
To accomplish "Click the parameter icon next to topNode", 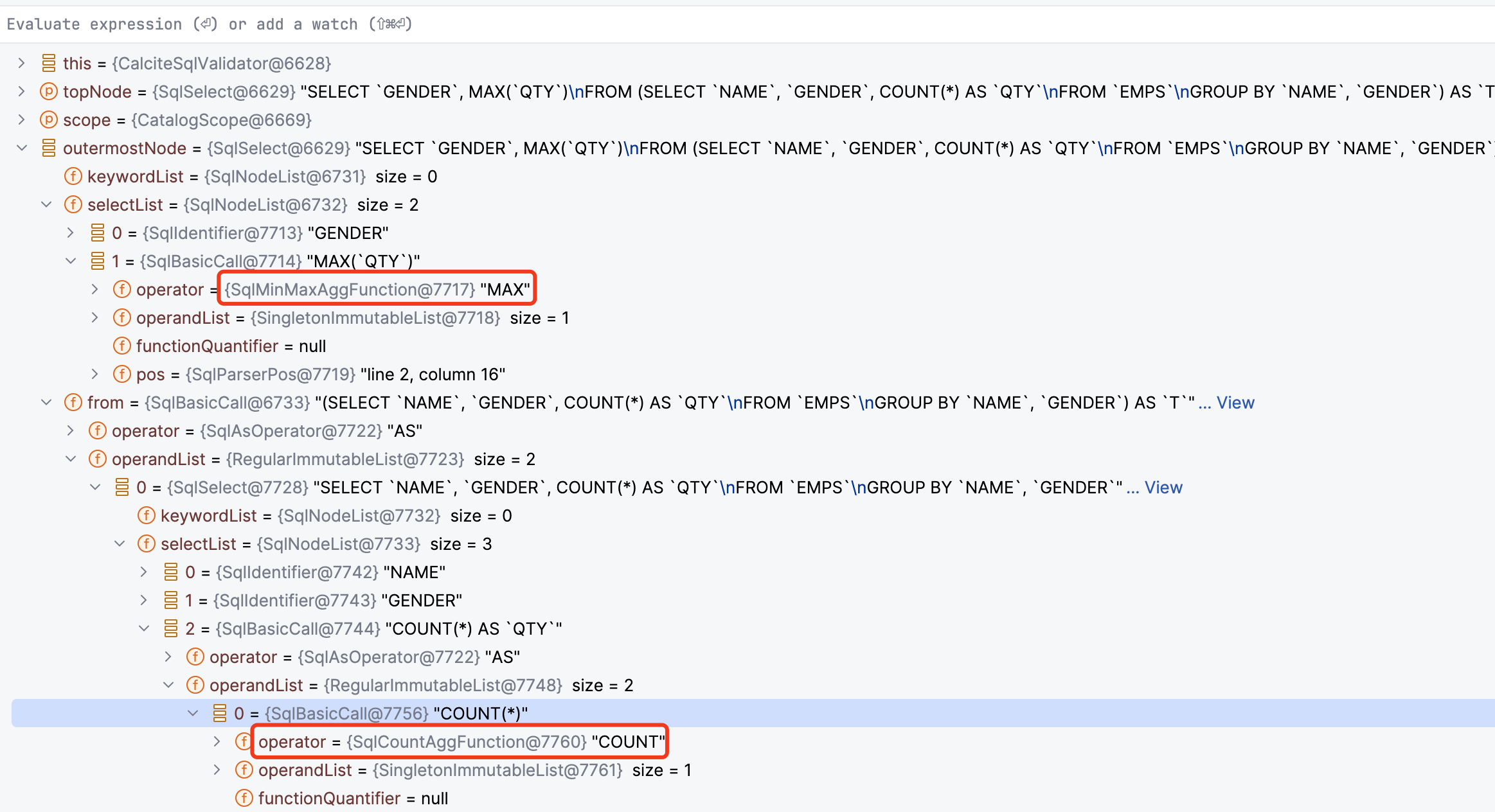I will point(48,91).
